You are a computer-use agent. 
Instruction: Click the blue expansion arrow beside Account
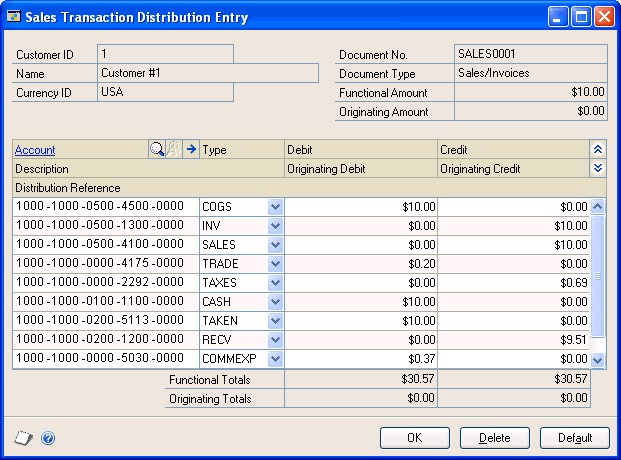(x=191, y=149)
